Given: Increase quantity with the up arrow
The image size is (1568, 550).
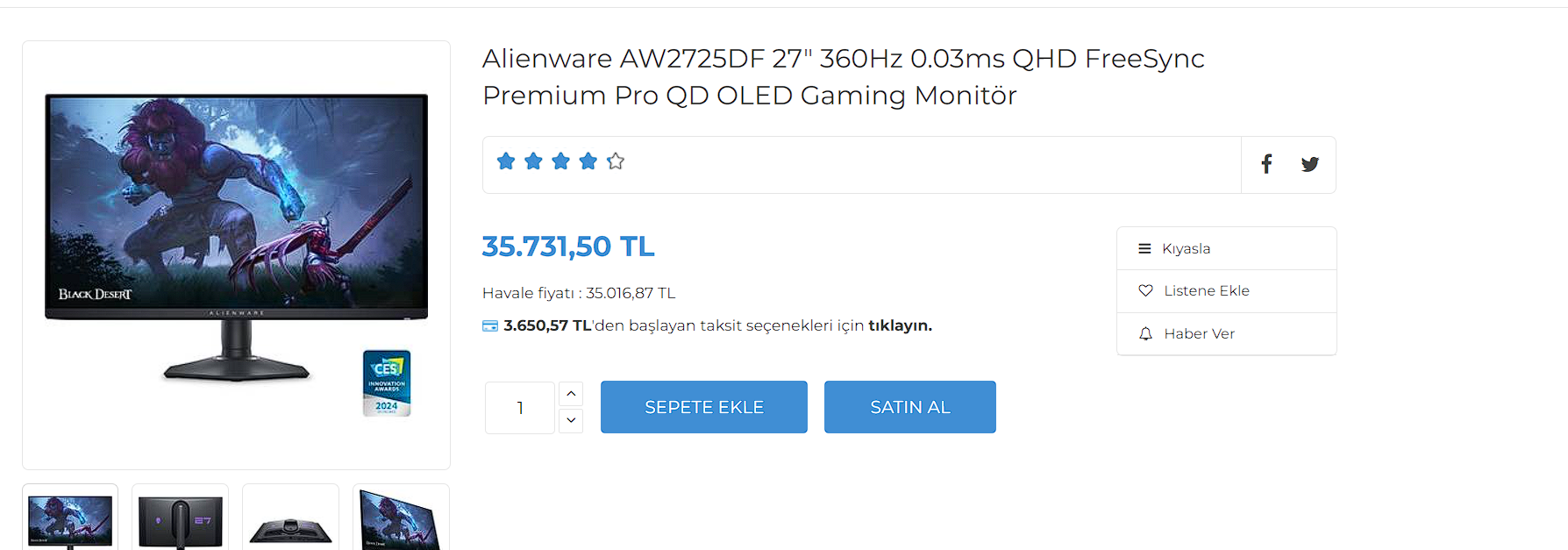Looking at the screenshot, I should tap(571, 394).
